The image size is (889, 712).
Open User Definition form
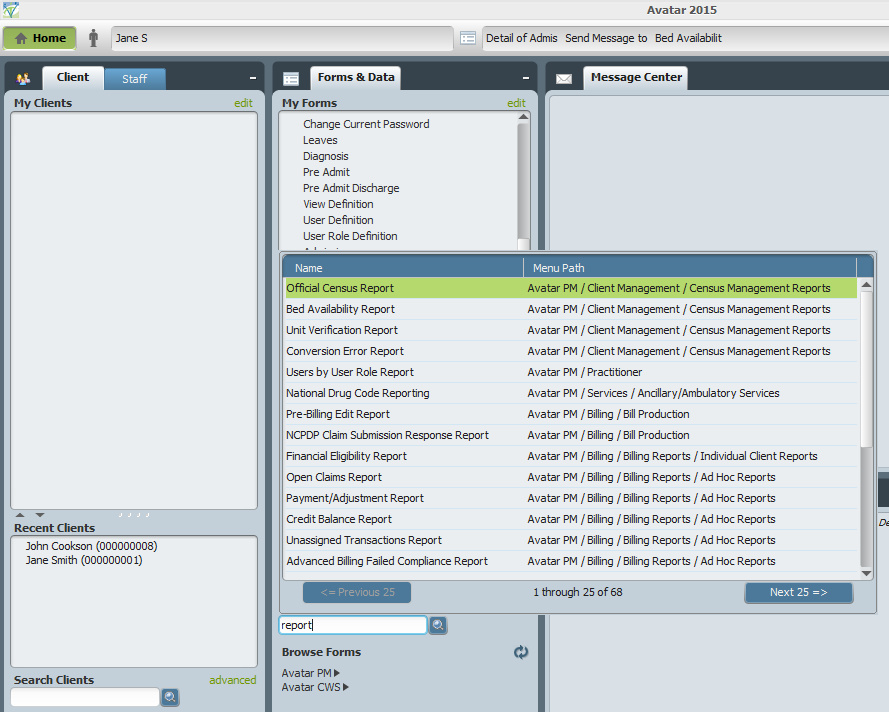click(x=338, y=219)
